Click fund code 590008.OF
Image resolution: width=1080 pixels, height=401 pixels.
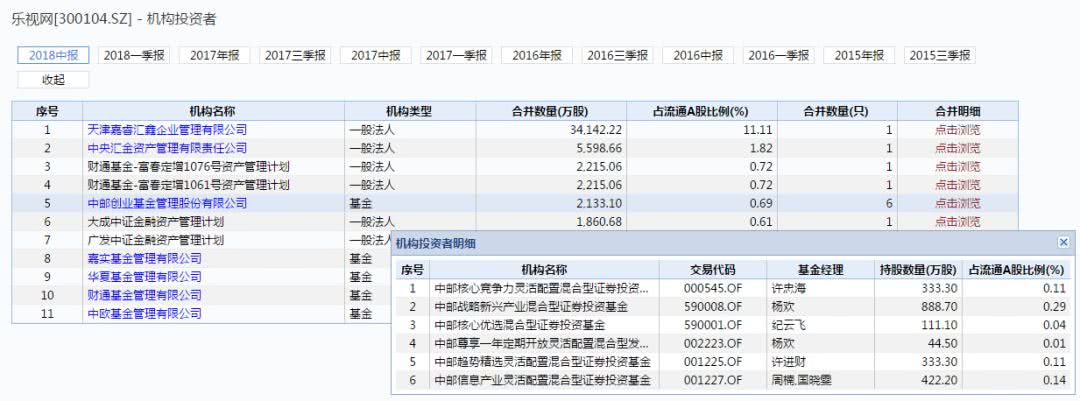(x=714, y=307)
